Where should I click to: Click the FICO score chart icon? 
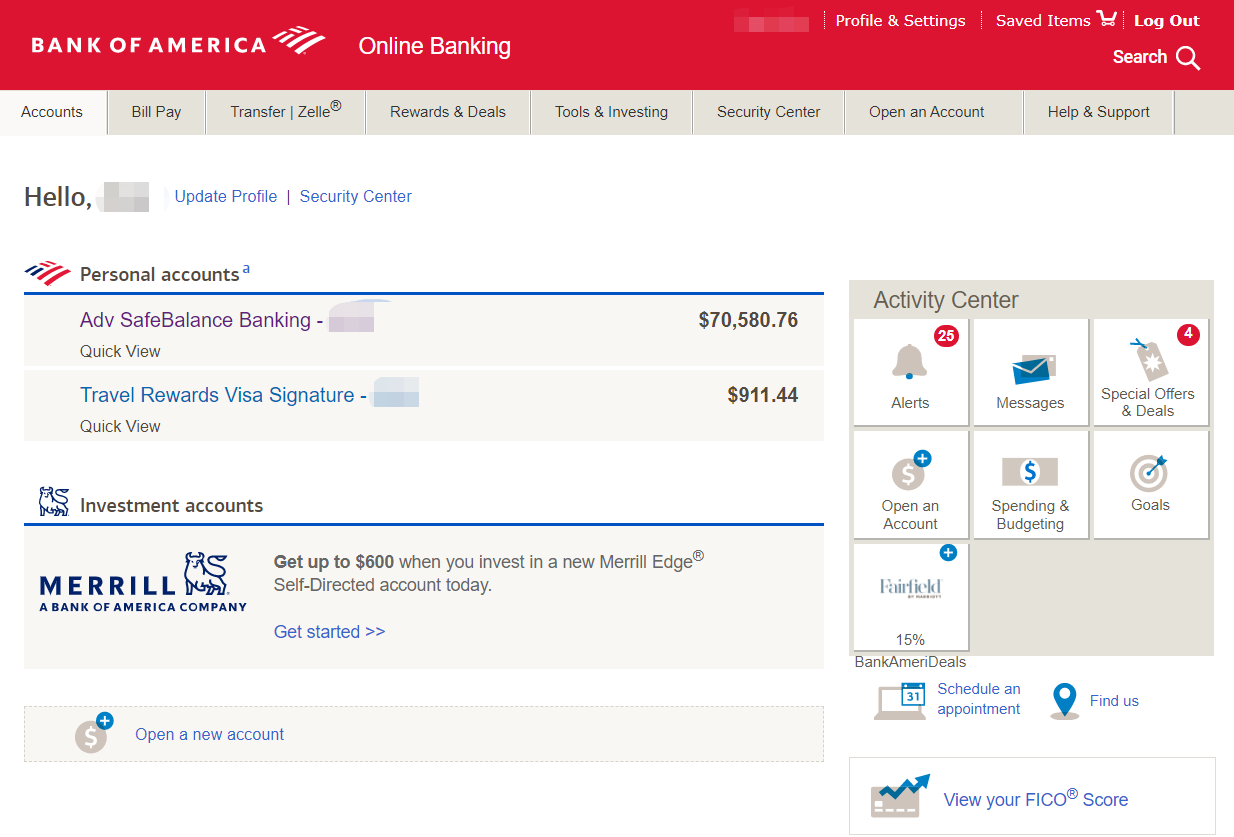tap(900, 796)
